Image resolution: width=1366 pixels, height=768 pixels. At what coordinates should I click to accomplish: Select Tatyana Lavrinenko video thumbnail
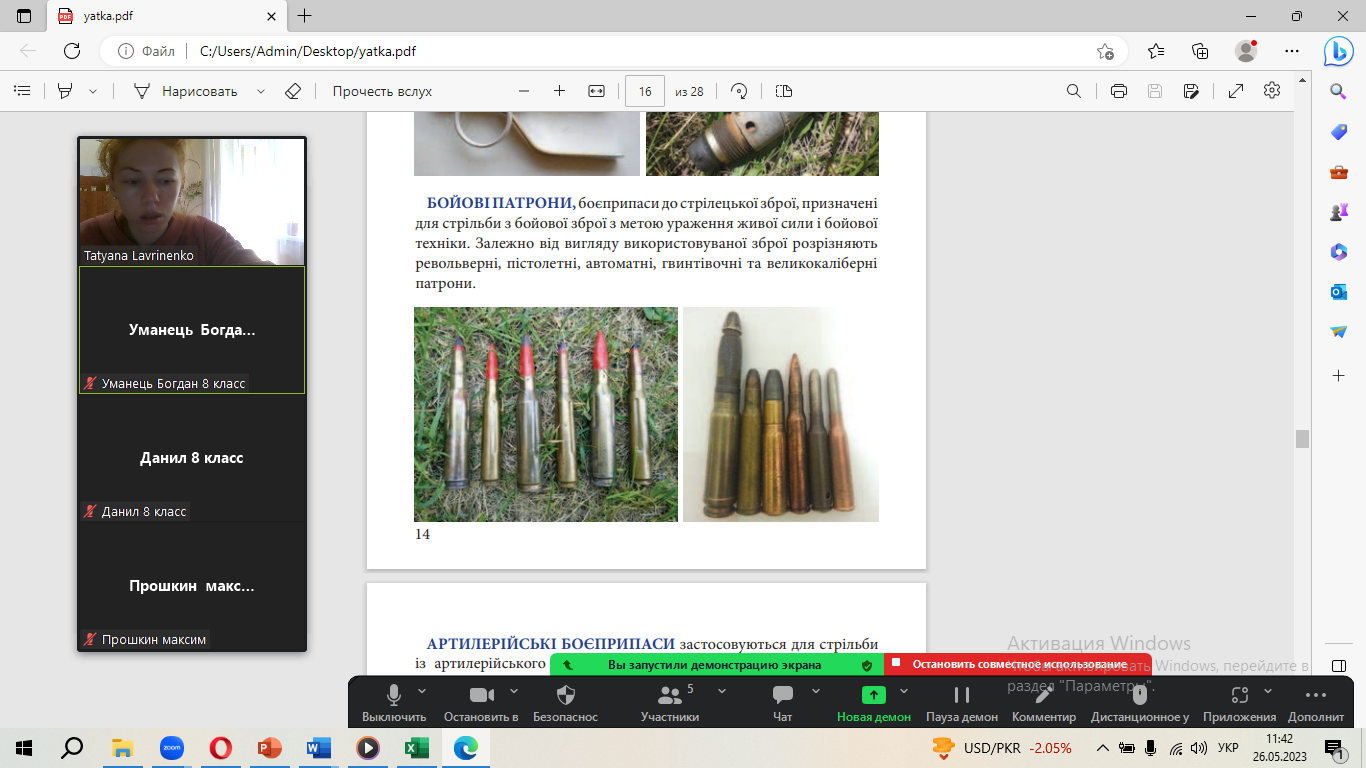coord(192,201)
